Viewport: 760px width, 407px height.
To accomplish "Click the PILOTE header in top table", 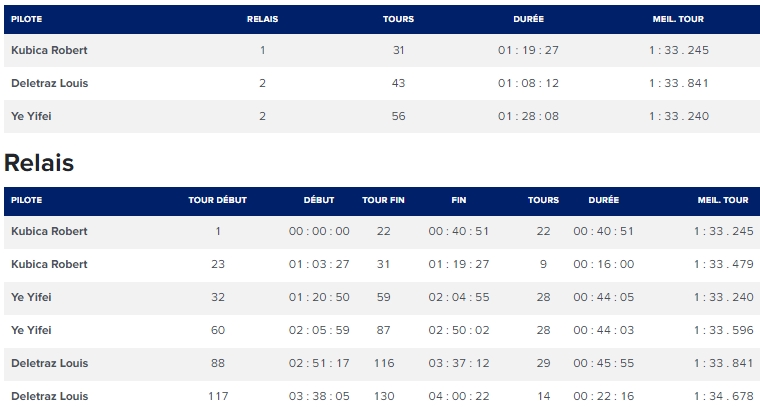I will click(x=27, y=19).
